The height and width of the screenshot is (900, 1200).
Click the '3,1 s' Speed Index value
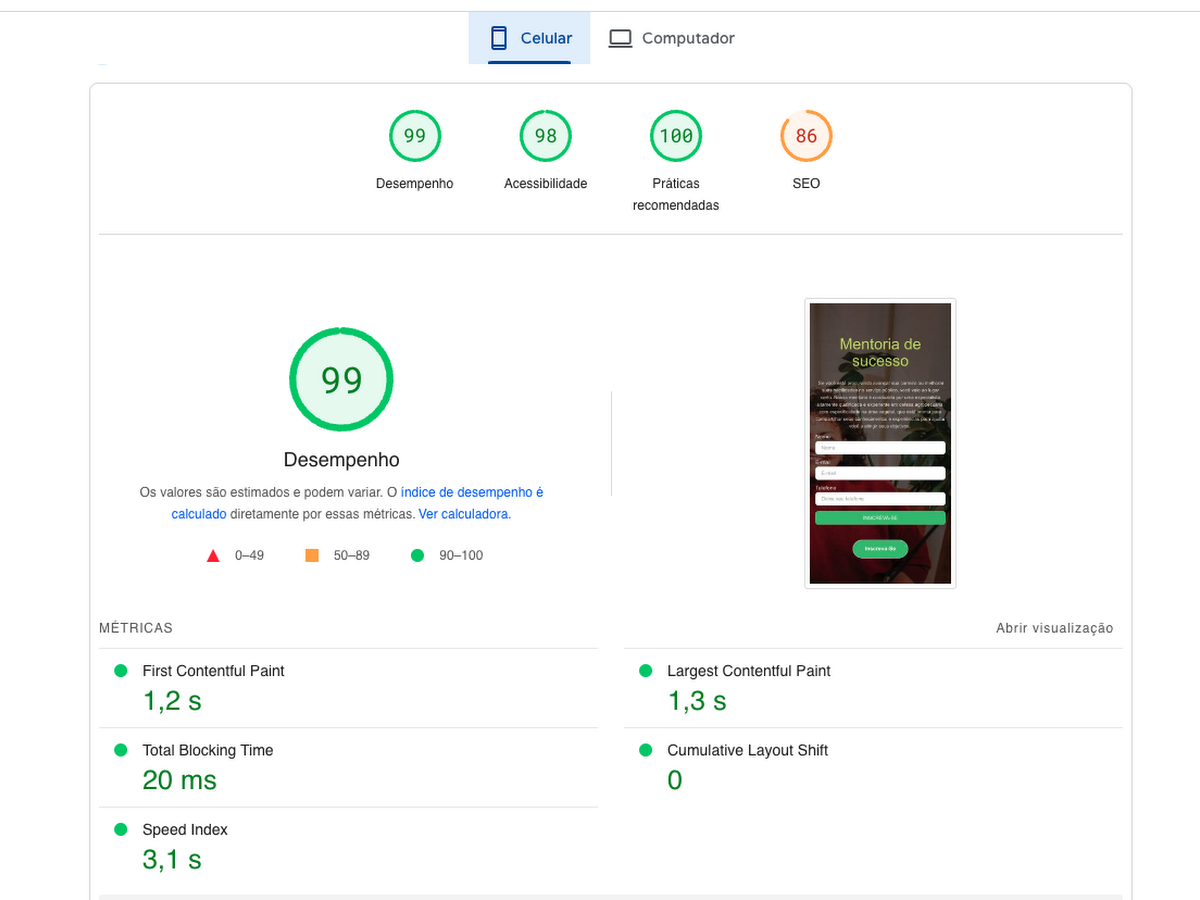[x=172, y=859]
